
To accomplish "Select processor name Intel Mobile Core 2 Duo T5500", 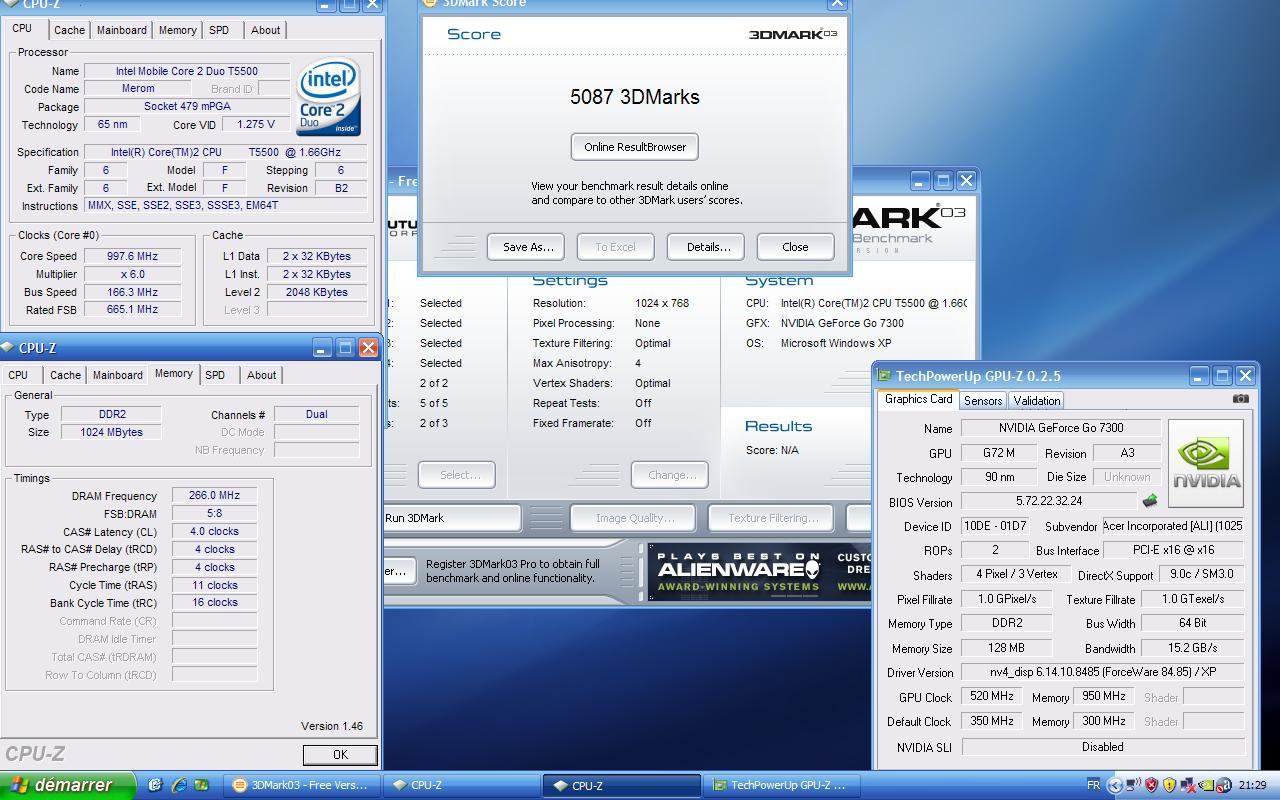I will [x=187, y=71].
